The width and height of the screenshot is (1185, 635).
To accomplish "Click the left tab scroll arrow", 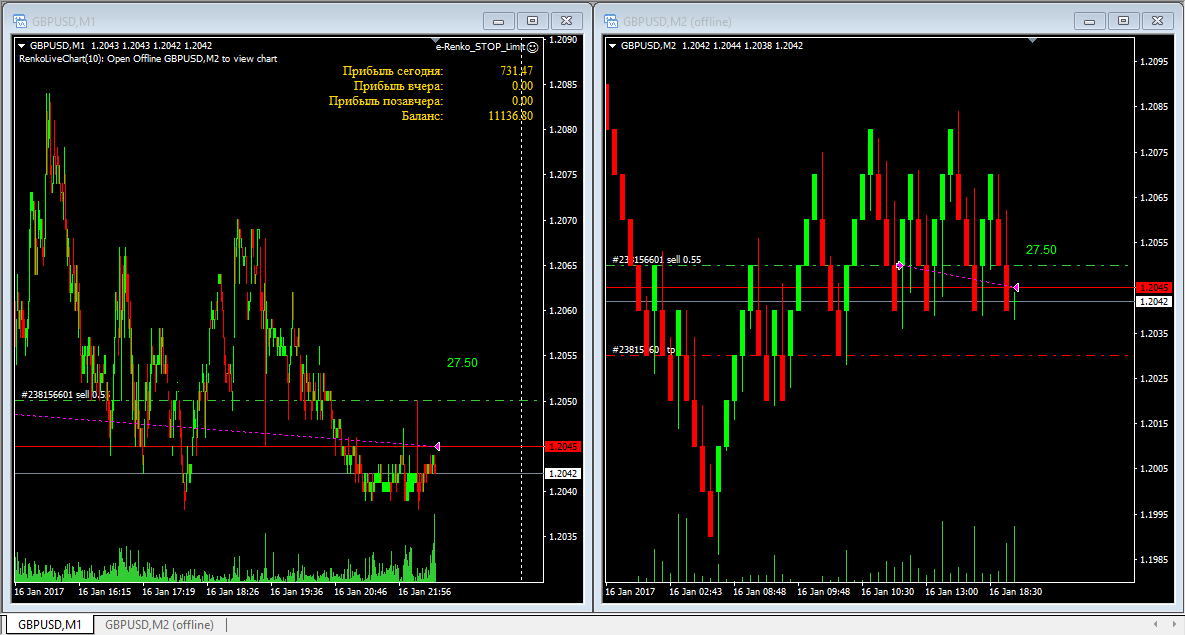I will (1155, 624).
